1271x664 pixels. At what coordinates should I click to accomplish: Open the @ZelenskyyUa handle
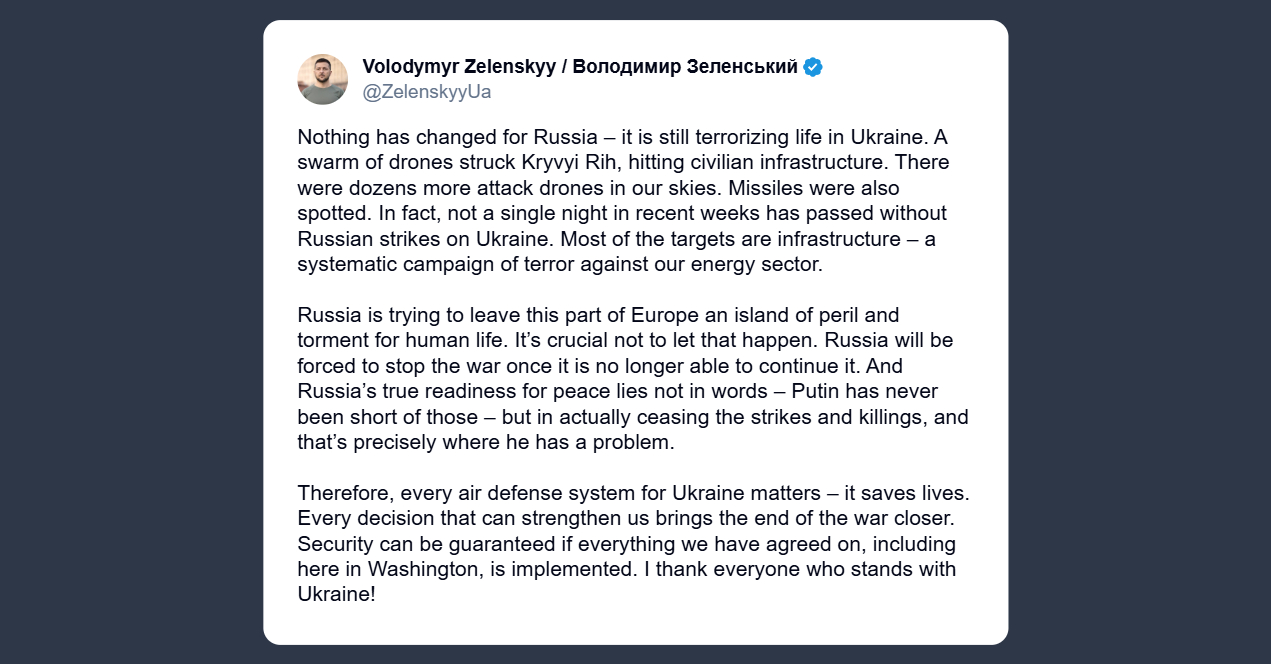(427, 92)
